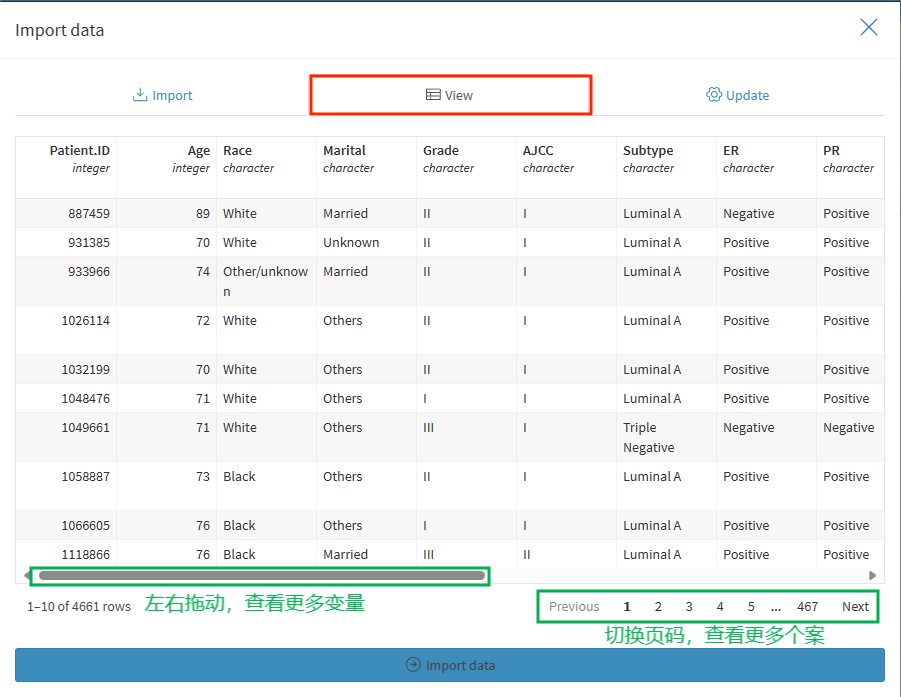Open the View tab
Screen dimensions: 901x697
click(450, 95)
